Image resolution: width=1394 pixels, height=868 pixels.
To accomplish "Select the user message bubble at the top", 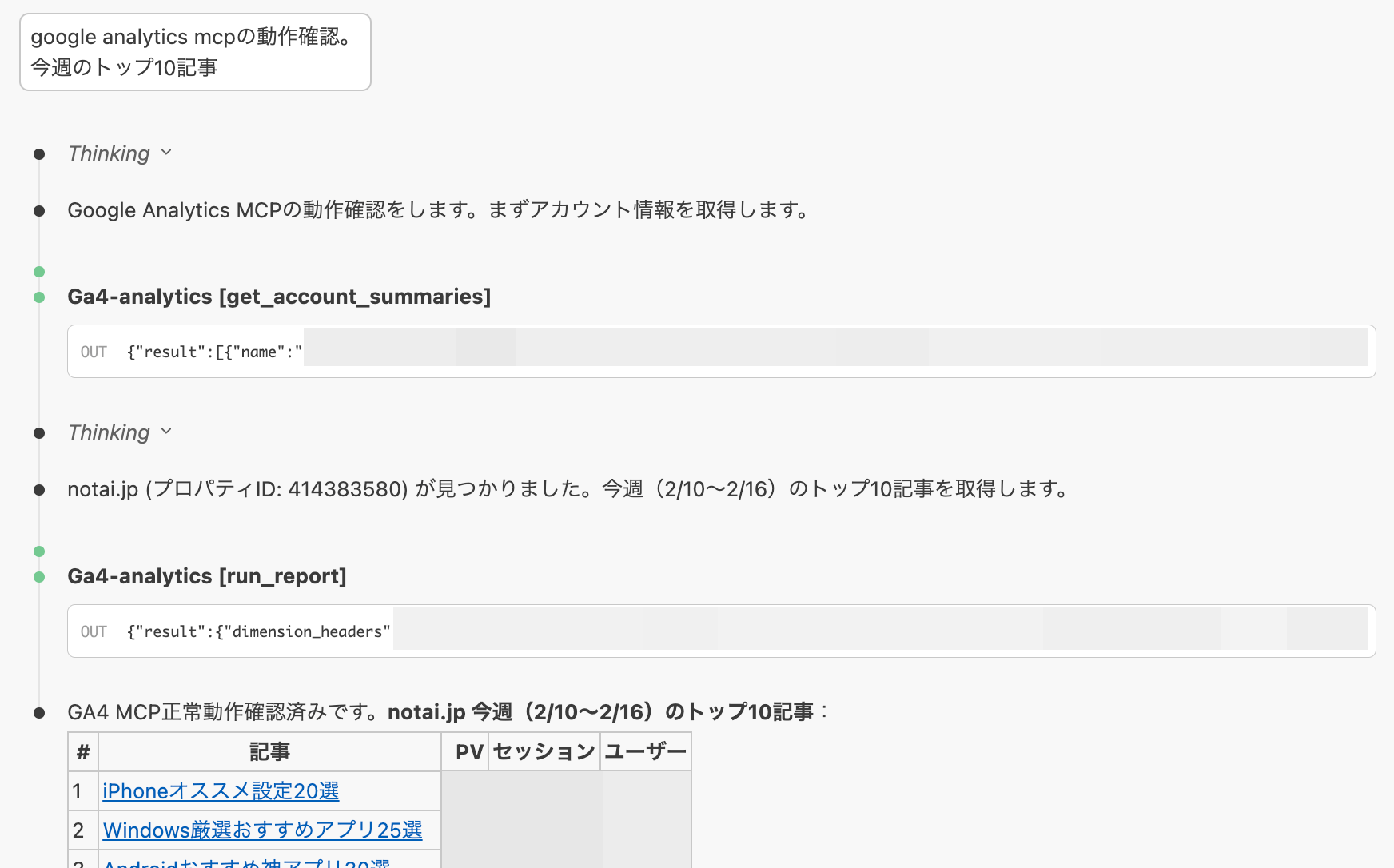I will click(194, 51).
